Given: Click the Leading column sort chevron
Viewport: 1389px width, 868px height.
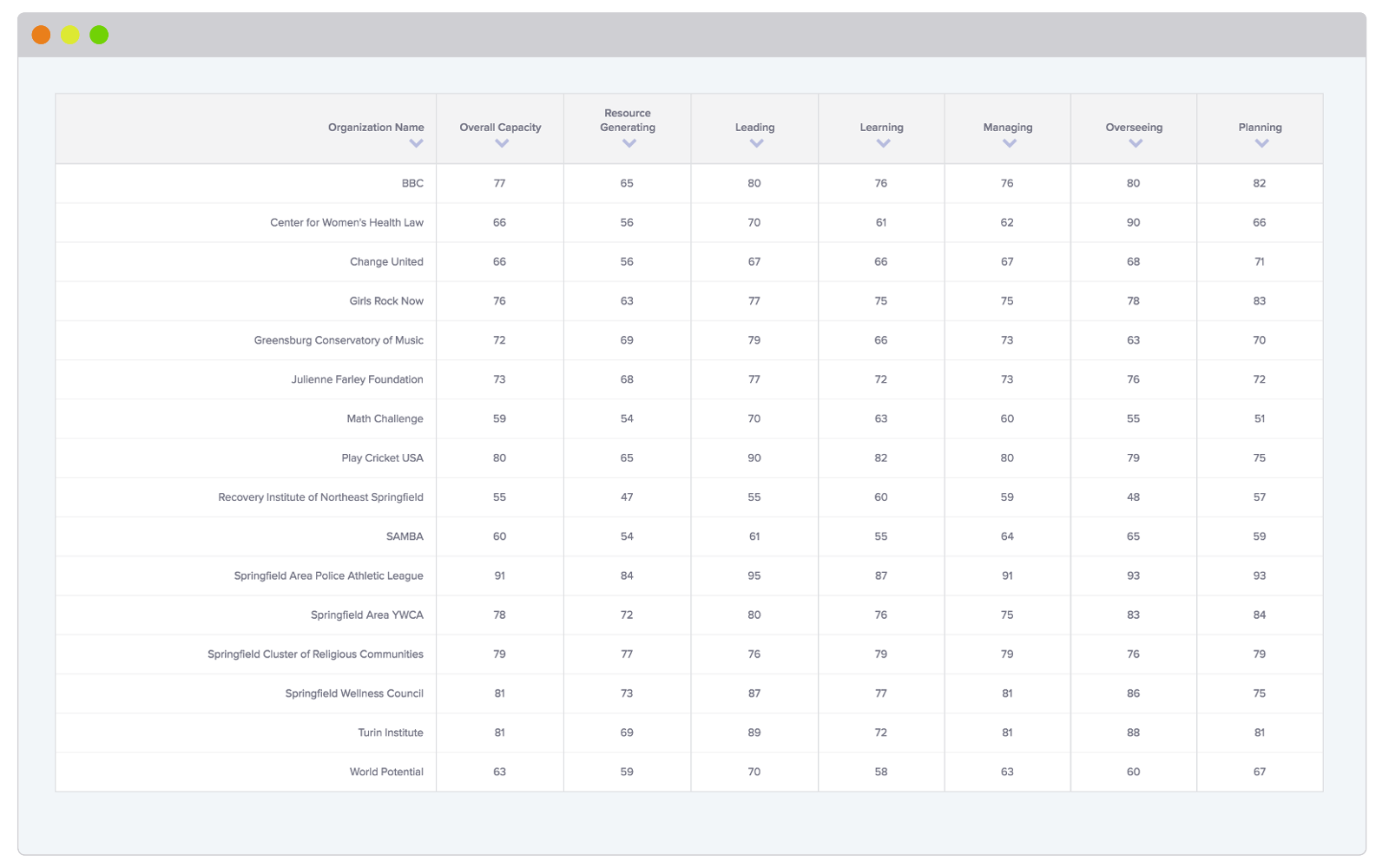Looking at the screenshot, I should point(756,144).
